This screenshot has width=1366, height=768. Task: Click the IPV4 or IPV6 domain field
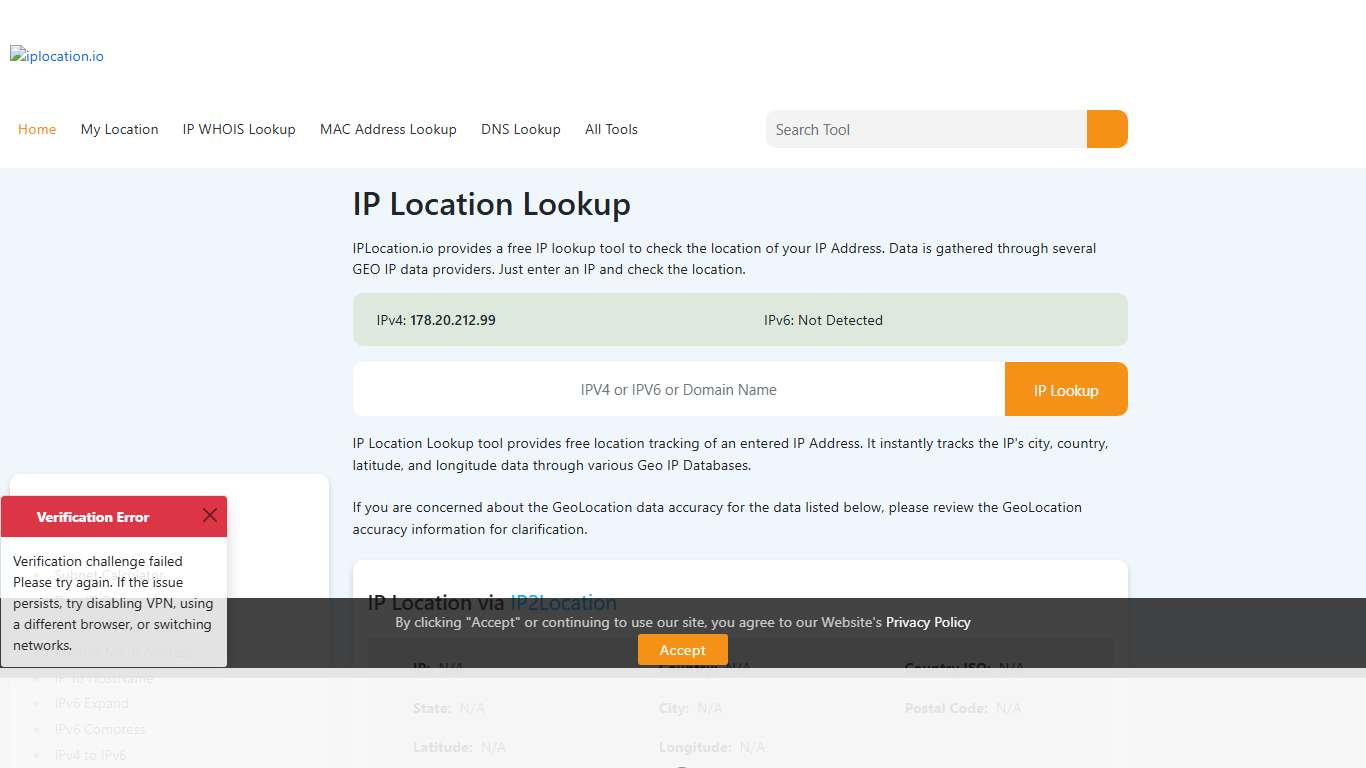click(678, 389)
